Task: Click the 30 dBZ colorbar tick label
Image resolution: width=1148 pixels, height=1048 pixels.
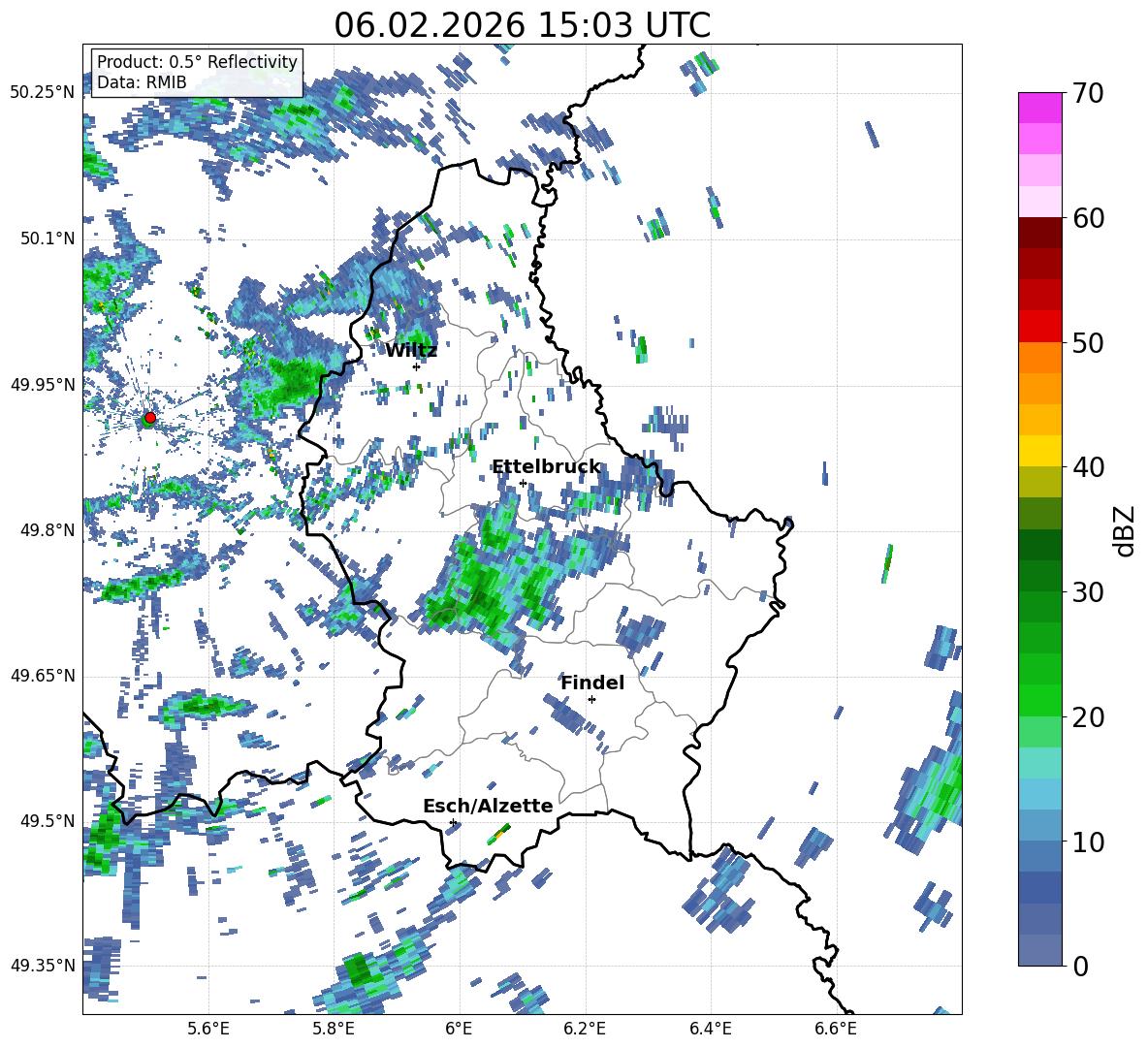Action: [x=1088, y=592]
